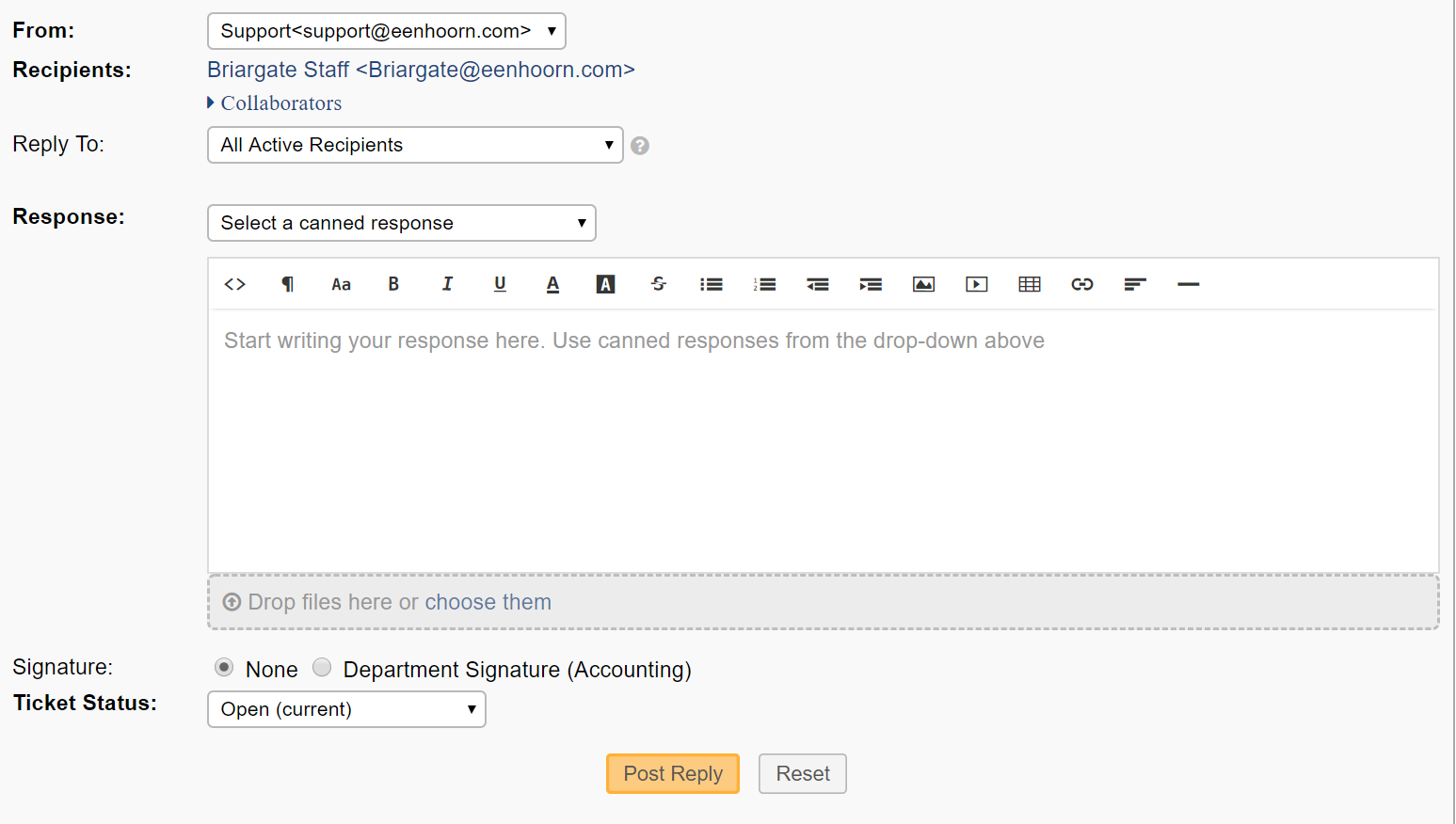Open the Reply To recipients dropdown
This screenshot has height=824, width=1456.
(x=415, y=145)
